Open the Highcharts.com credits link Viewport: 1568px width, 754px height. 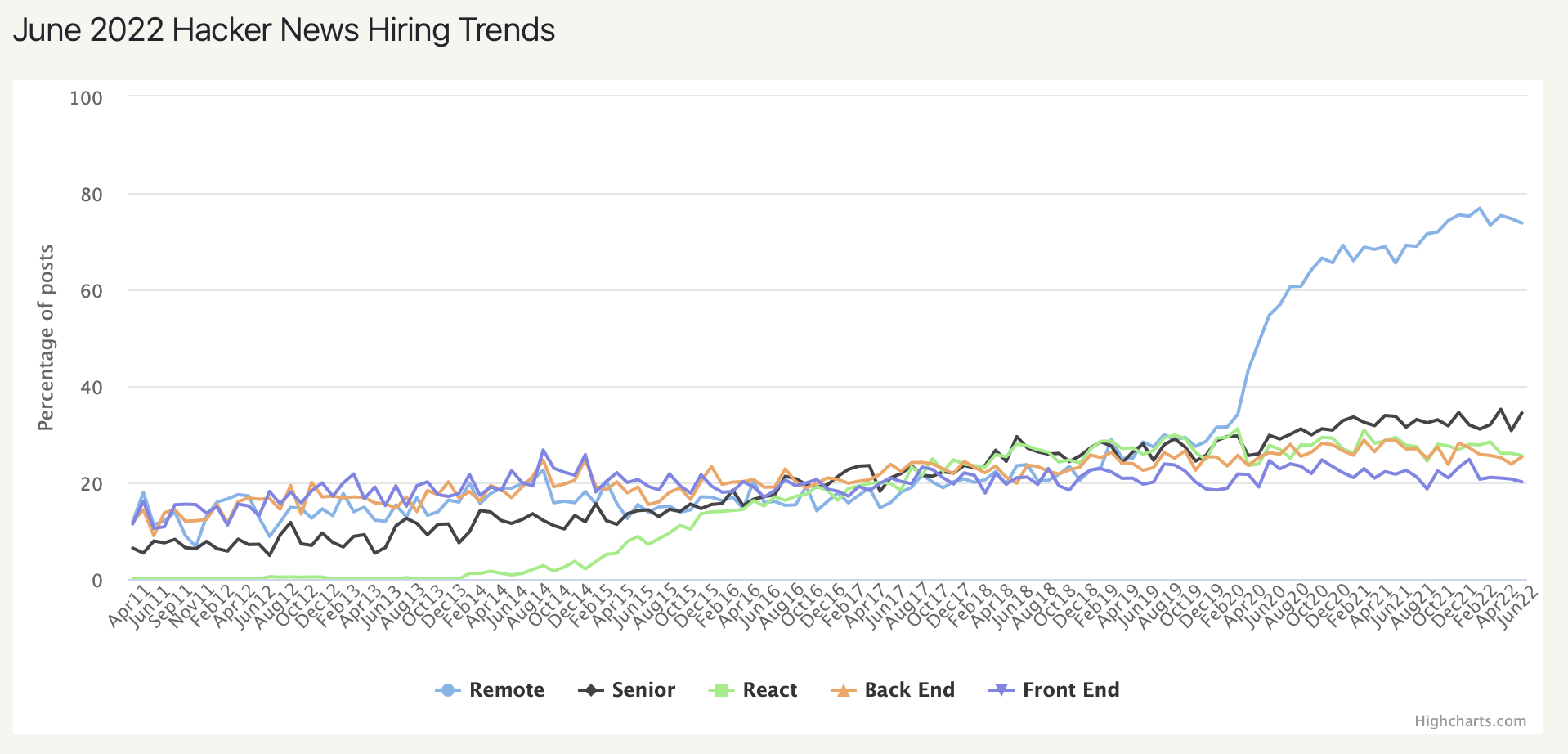coord(1470,721)
